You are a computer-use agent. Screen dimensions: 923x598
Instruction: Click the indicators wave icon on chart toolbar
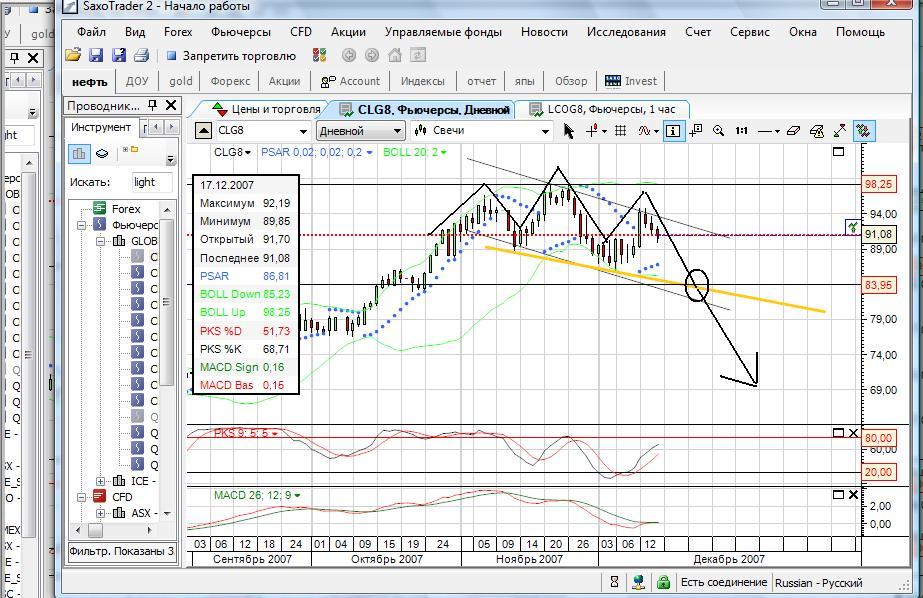click(x=645, y=131)
